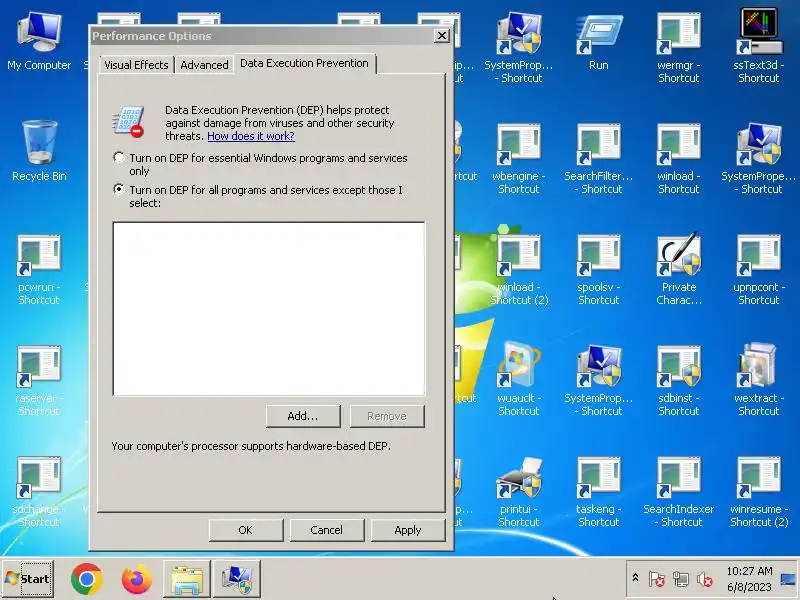Select SearchIndexer - Shortcut icon
This screenshot has width=800, height=600.
click(x=679, y=491)
